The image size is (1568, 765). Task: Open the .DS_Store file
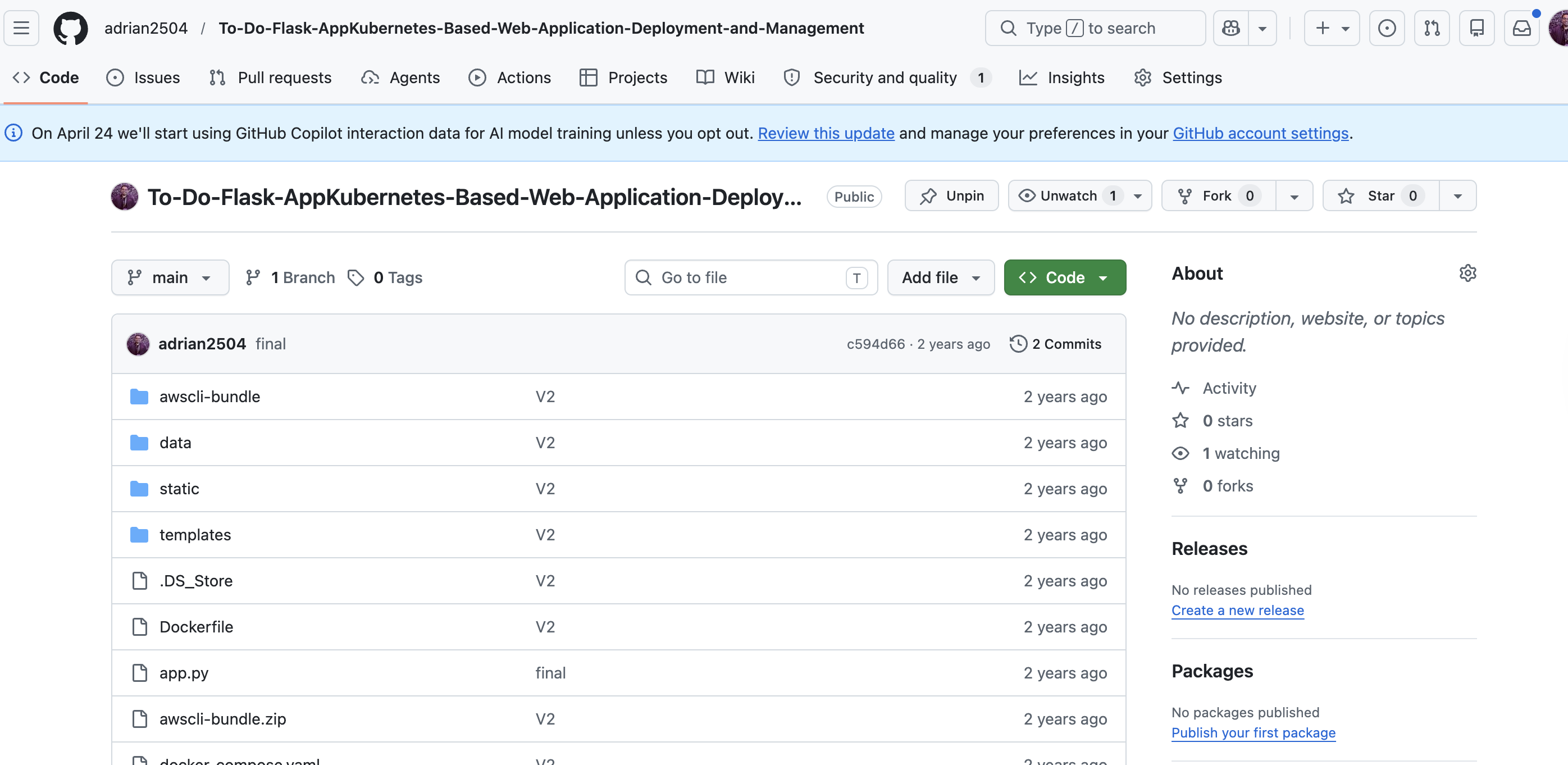[x=196, y=581]
